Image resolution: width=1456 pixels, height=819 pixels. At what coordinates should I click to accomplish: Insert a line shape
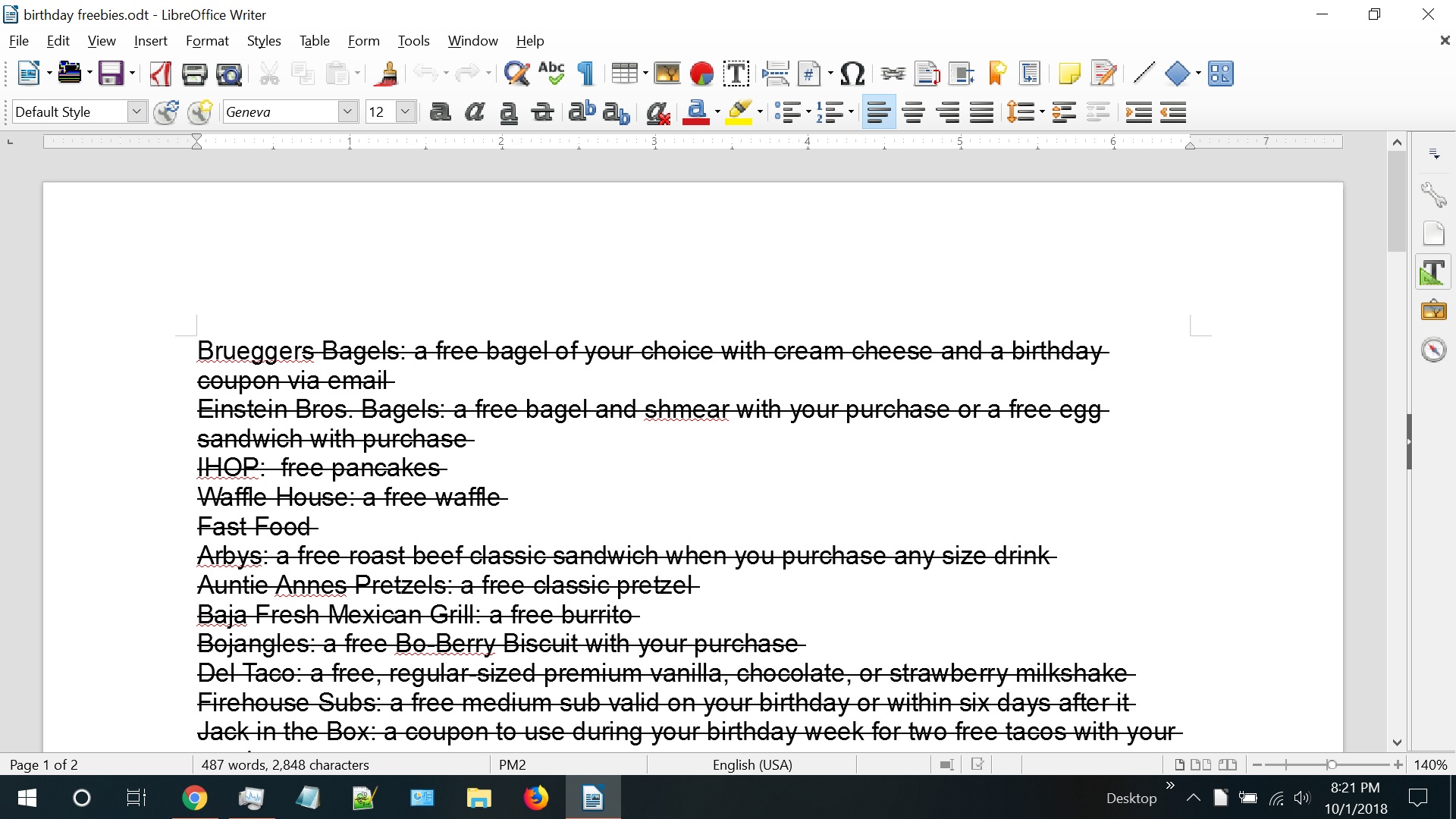1144,74
